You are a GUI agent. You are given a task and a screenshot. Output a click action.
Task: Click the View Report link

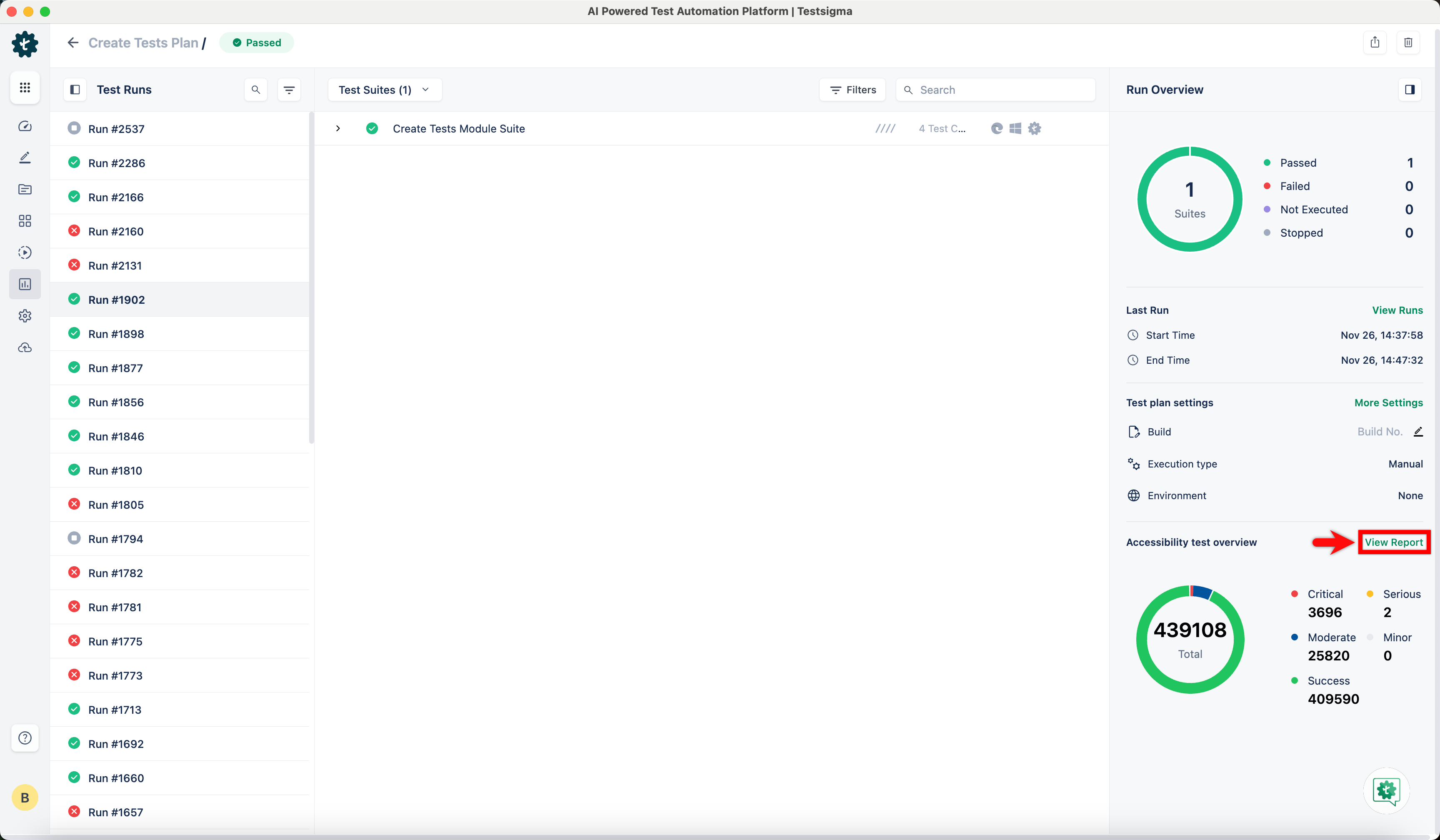[x=1393, y=542]
